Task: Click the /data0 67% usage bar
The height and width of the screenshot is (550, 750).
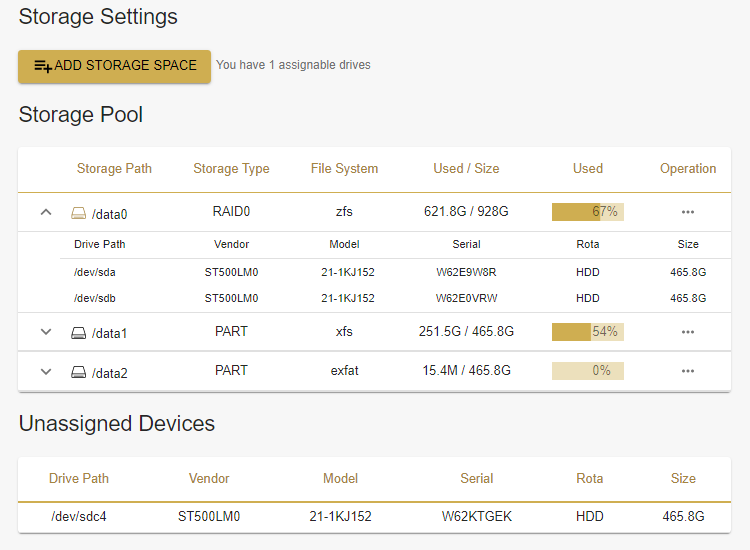Action: [588, 212]
